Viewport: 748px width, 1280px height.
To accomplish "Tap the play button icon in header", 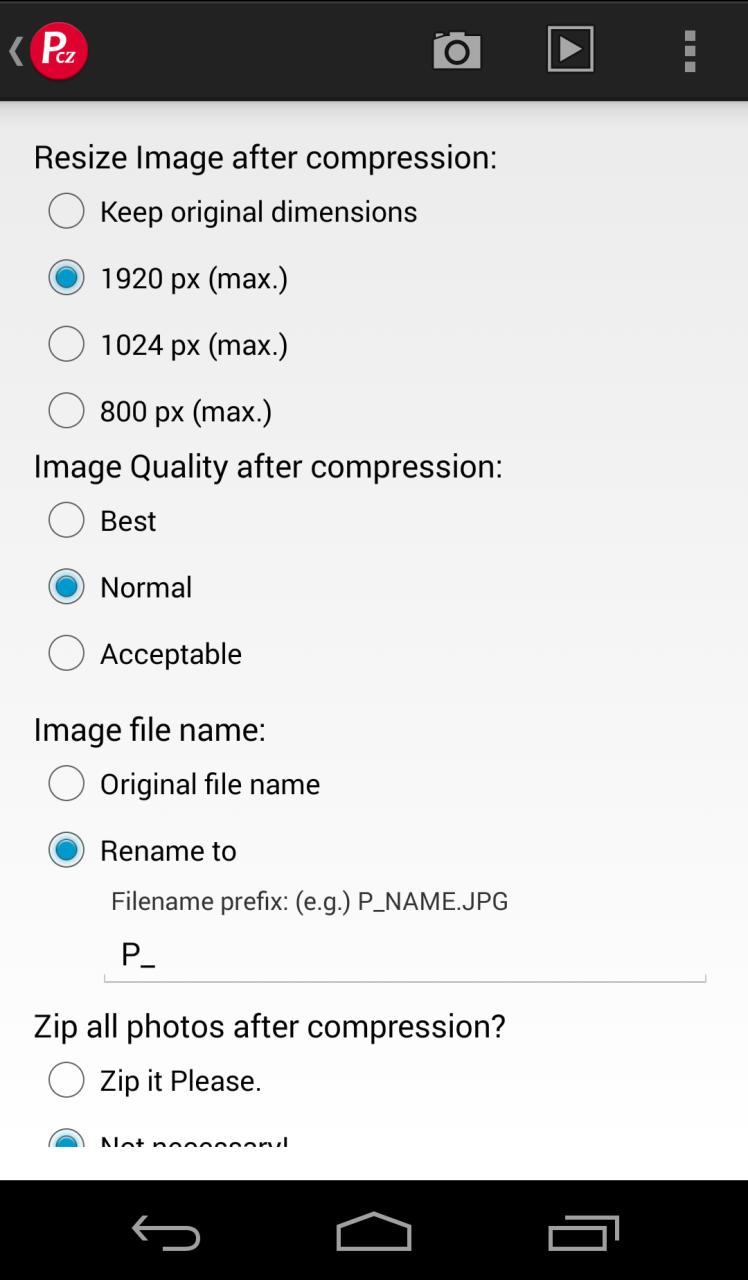I will pos(571,49).
